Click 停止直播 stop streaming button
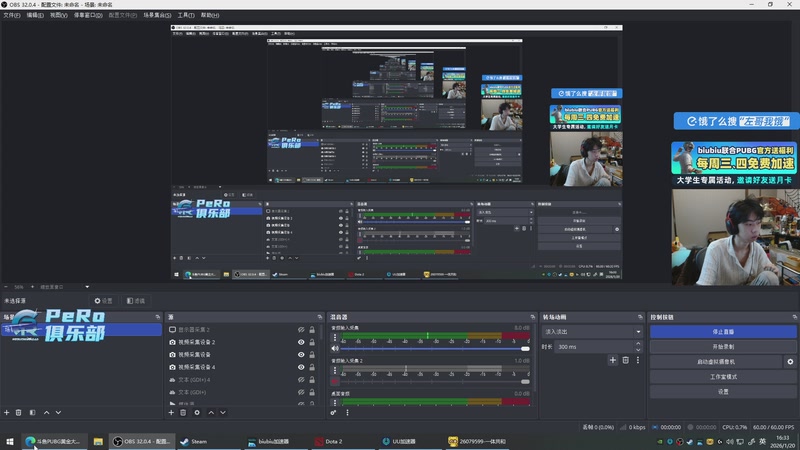800x450 pixels. (x=723, y=332)
